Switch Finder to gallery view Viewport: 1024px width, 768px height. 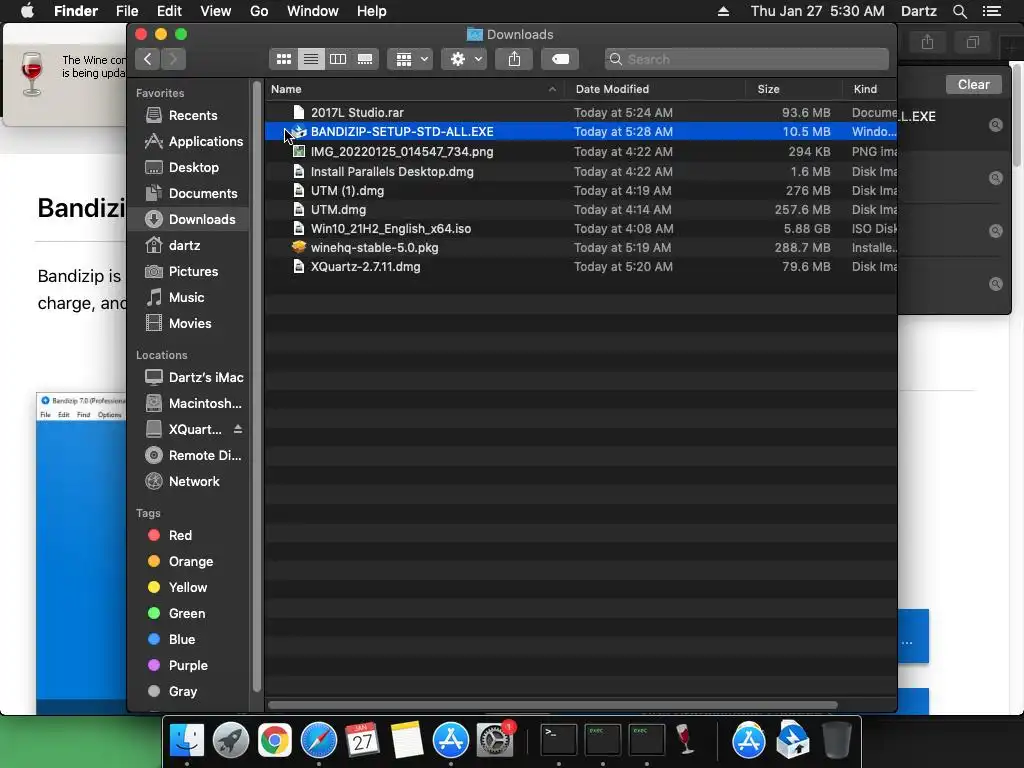pyautogui.click(x=365, y=59)
